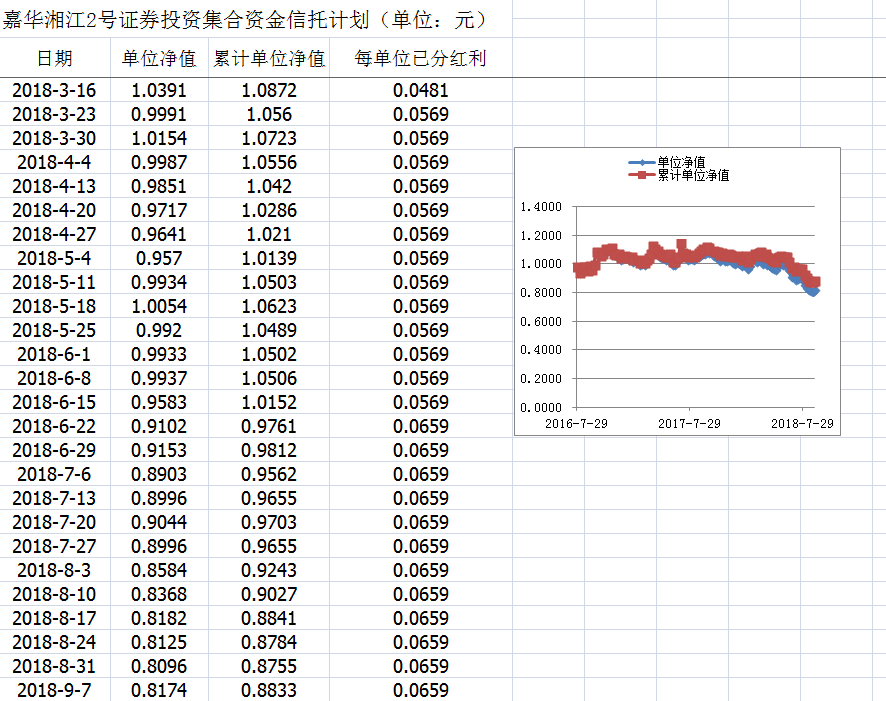Select the cumulative value cell 1.0723
The image size is (886, 701).
[x=269, y=138]
